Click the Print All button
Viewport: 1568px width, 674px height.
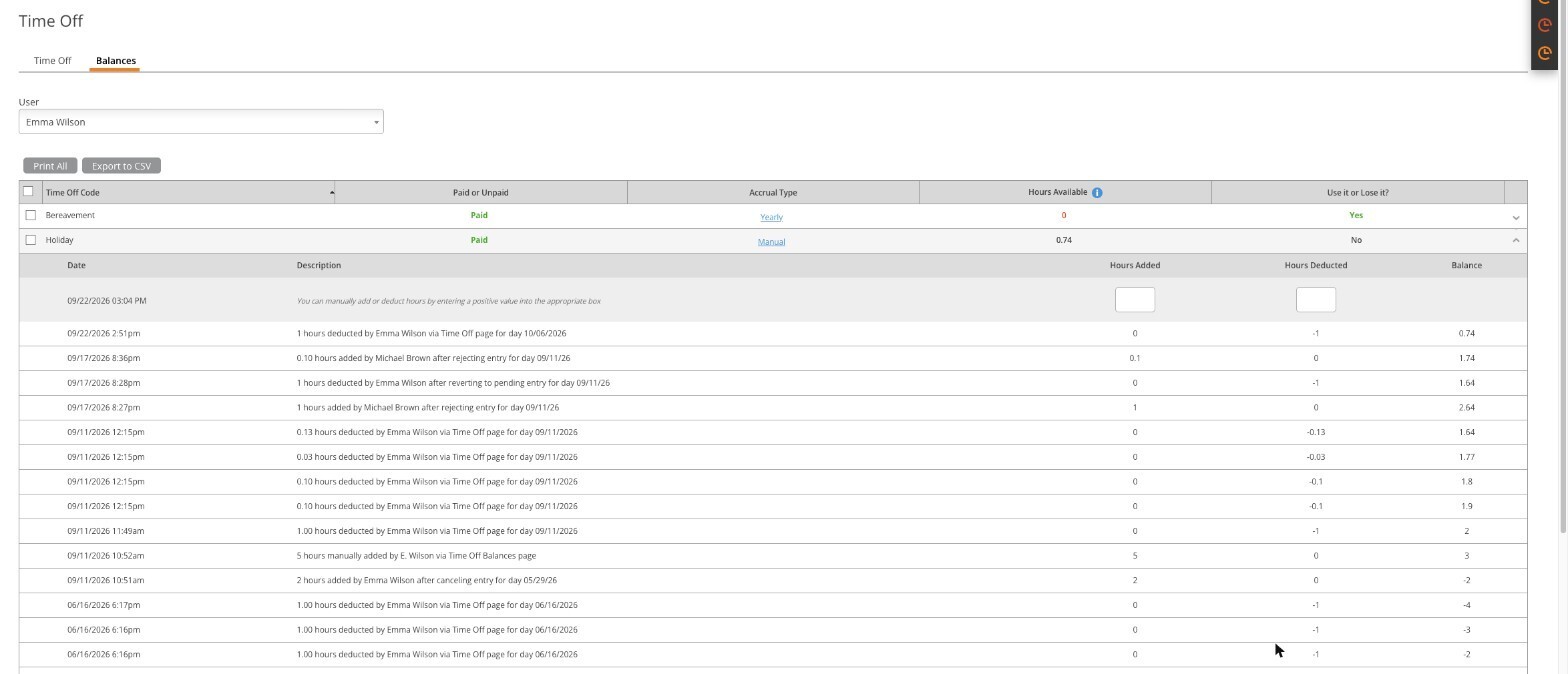[50, 166]
